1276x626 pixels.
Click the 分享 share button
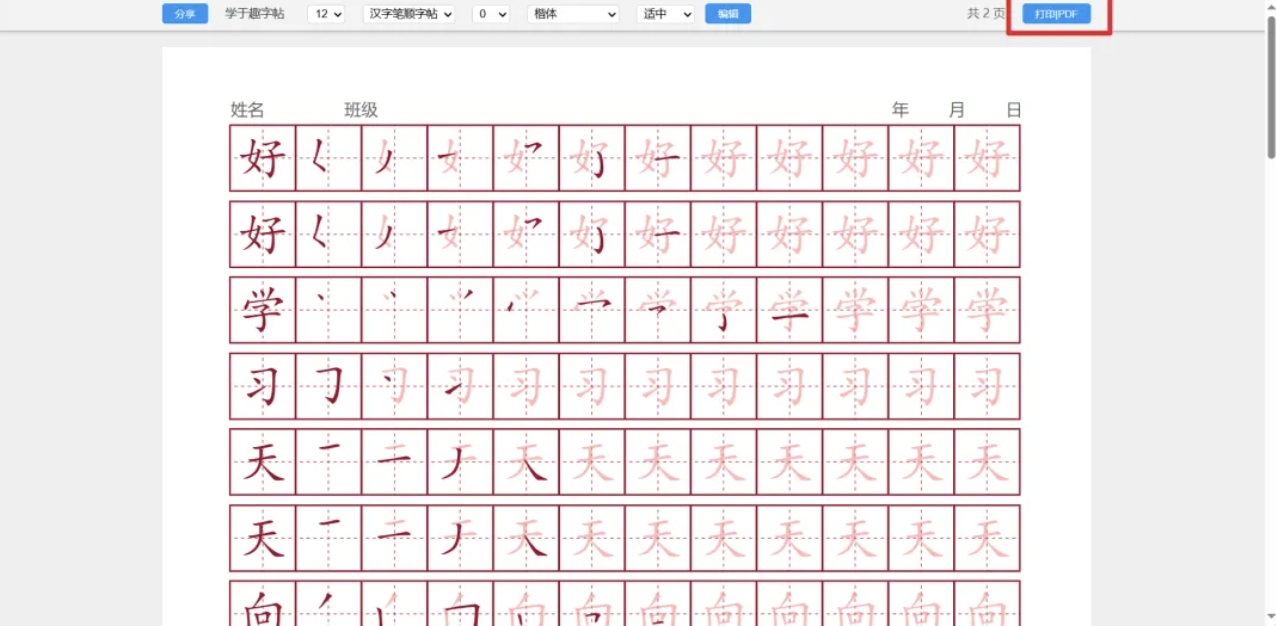[x=185, y=14]
